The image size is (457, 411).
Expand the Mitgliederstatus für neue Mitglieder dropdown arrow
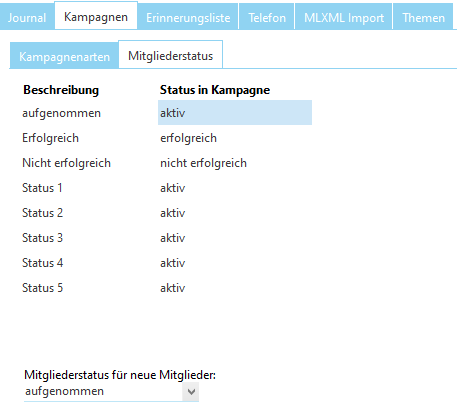coord(191,391)
